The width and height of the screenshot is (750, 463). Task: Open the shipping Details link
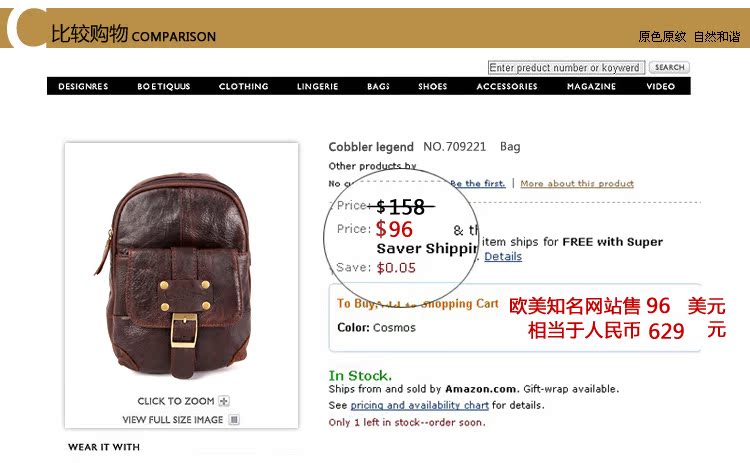pos(503,256)
